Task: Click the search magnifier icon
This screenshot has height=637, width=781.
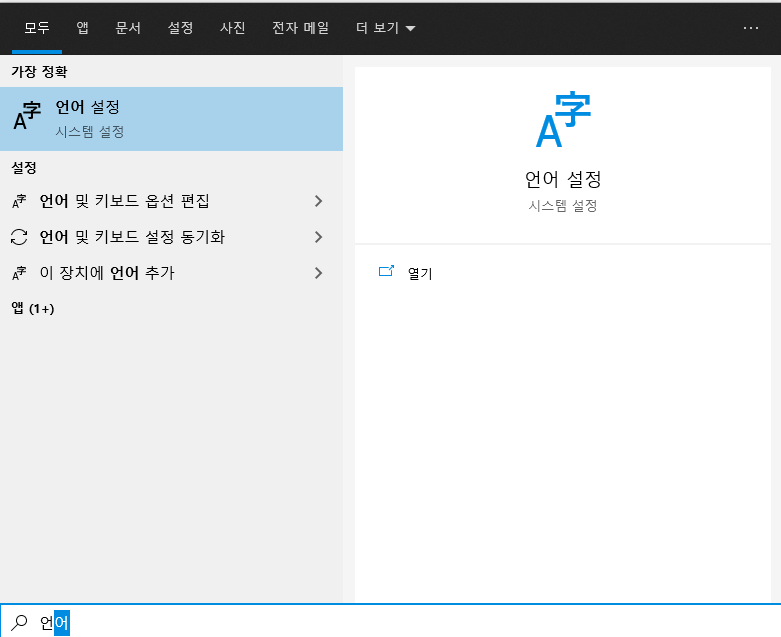Action: click(19, 622)
